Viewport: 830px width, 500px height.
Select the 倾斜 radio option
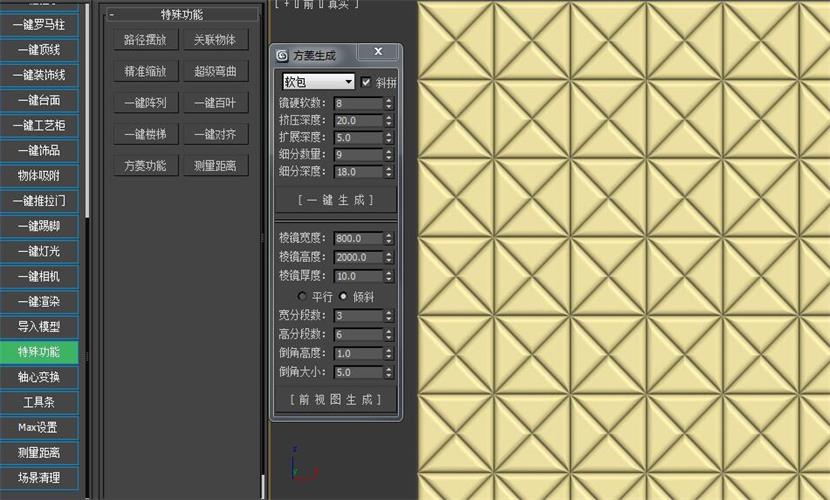343,296
